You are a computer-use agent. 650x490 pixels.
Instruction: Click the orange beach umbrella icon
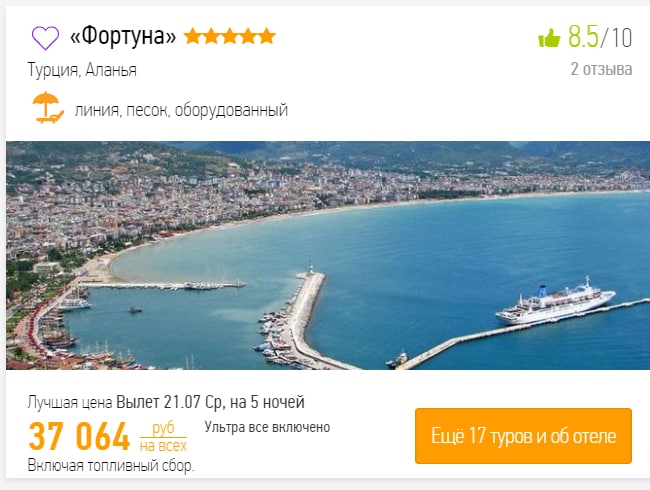[48, 108]
